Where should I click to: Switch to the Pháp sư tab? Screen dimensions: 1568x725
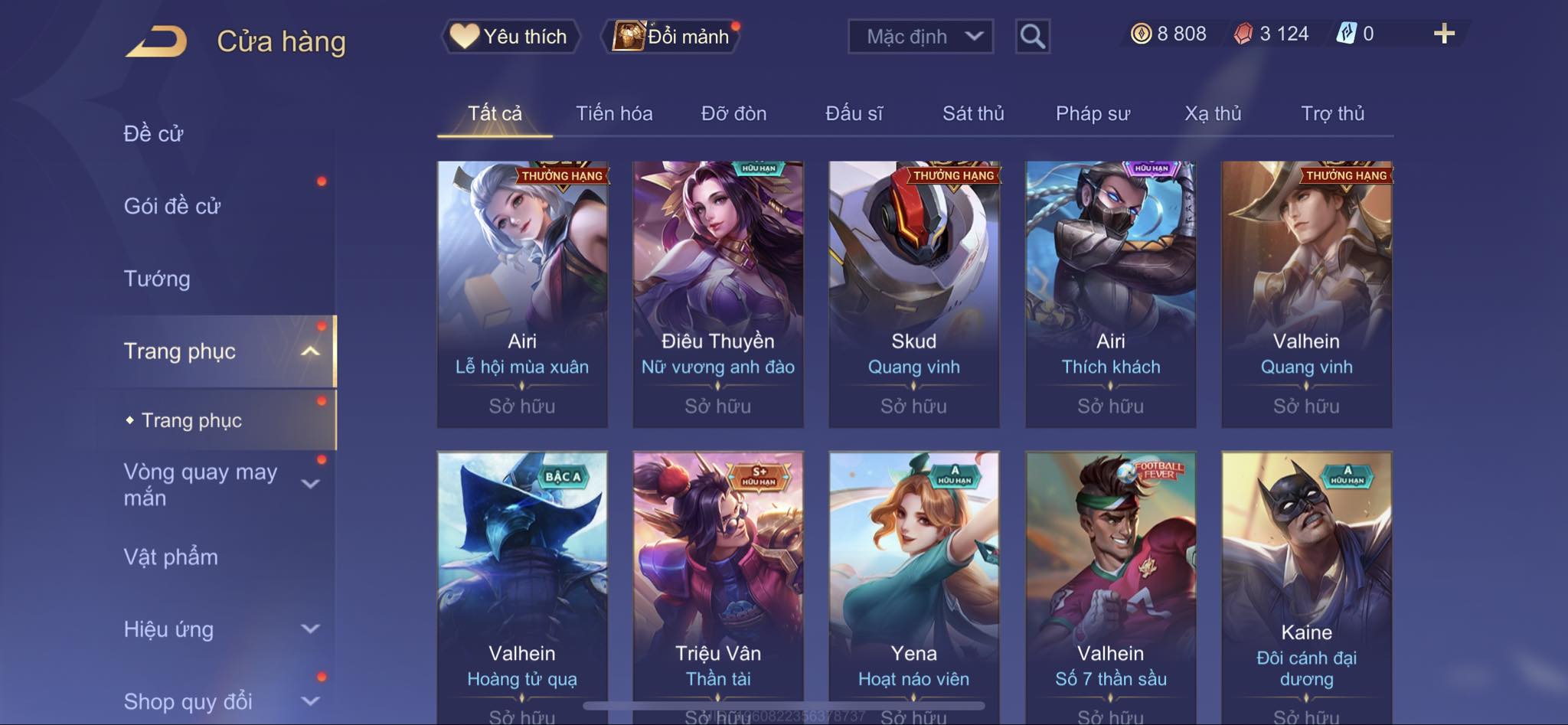pos(1093,113)
